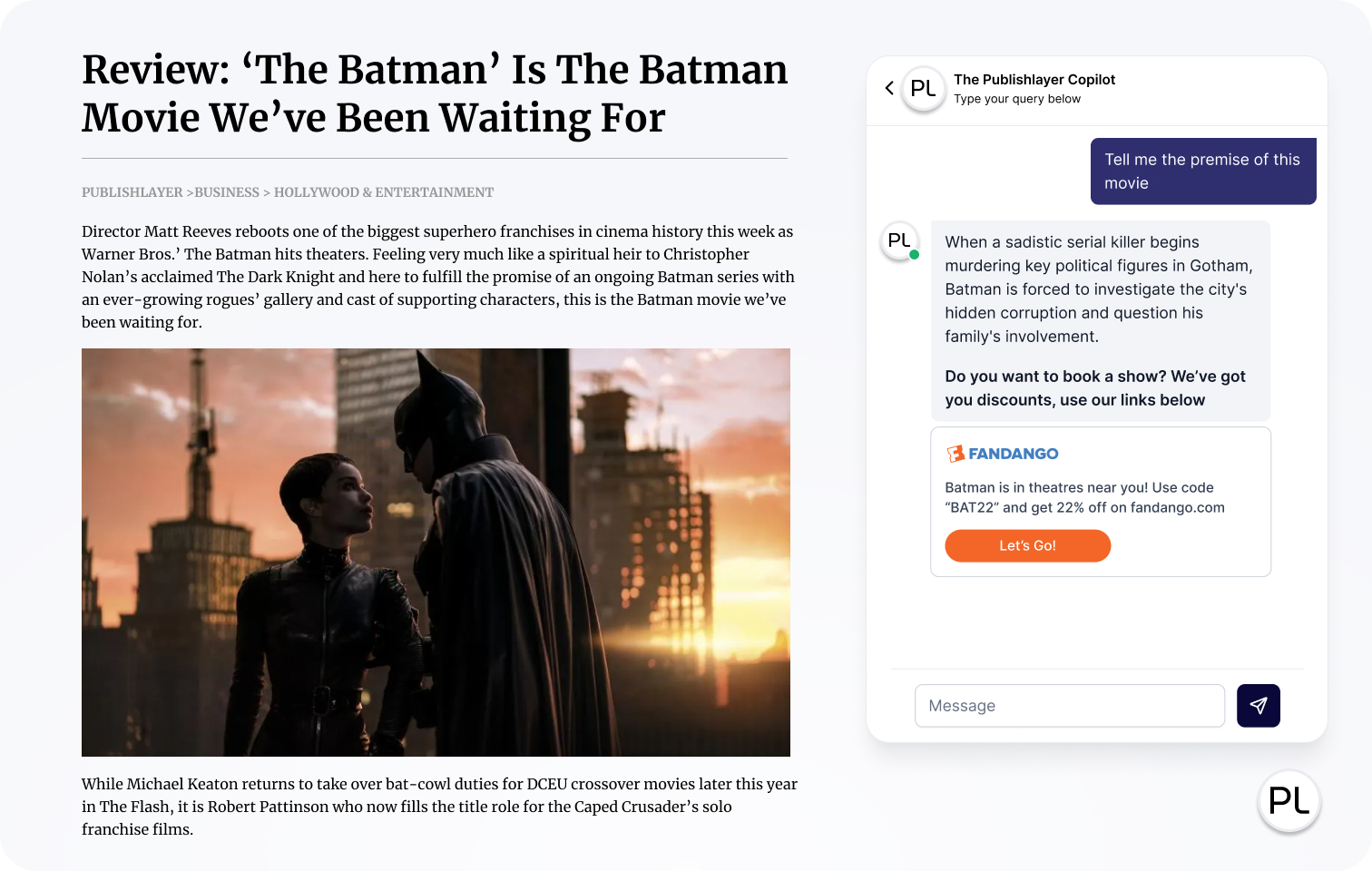This screenshot has height=871, width=1372.
Task: Click the paragraph mentioning Robert Pattinson
Action: (439, 807)
